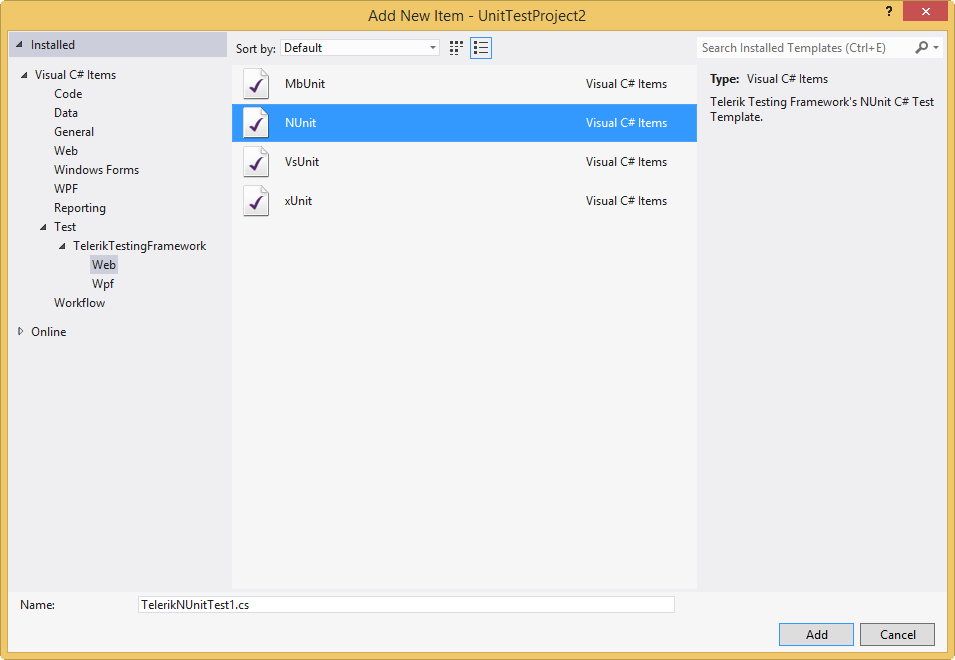This screenshot has height=660, width=955.
Task: Select the NUnit template name
Action: (301, 123)
